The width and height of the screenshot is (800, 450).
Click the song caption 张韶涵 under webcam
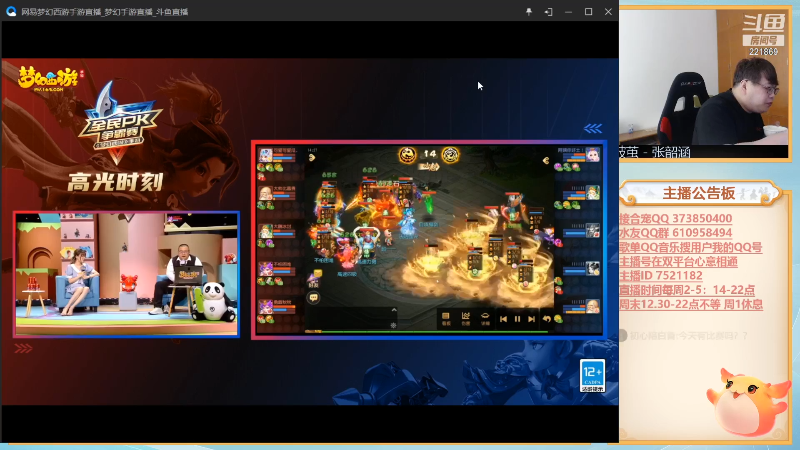(671, 152)
